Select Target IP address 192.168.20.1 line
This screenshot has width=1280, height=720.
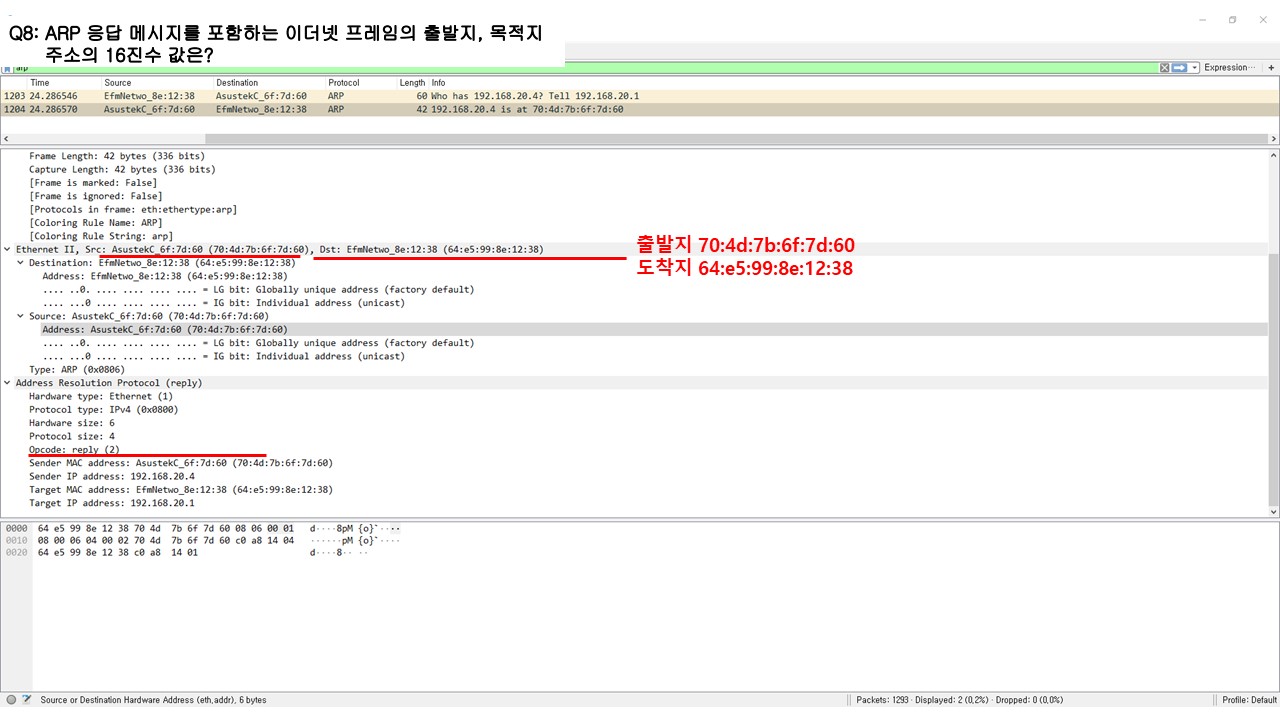click(112, 503)
